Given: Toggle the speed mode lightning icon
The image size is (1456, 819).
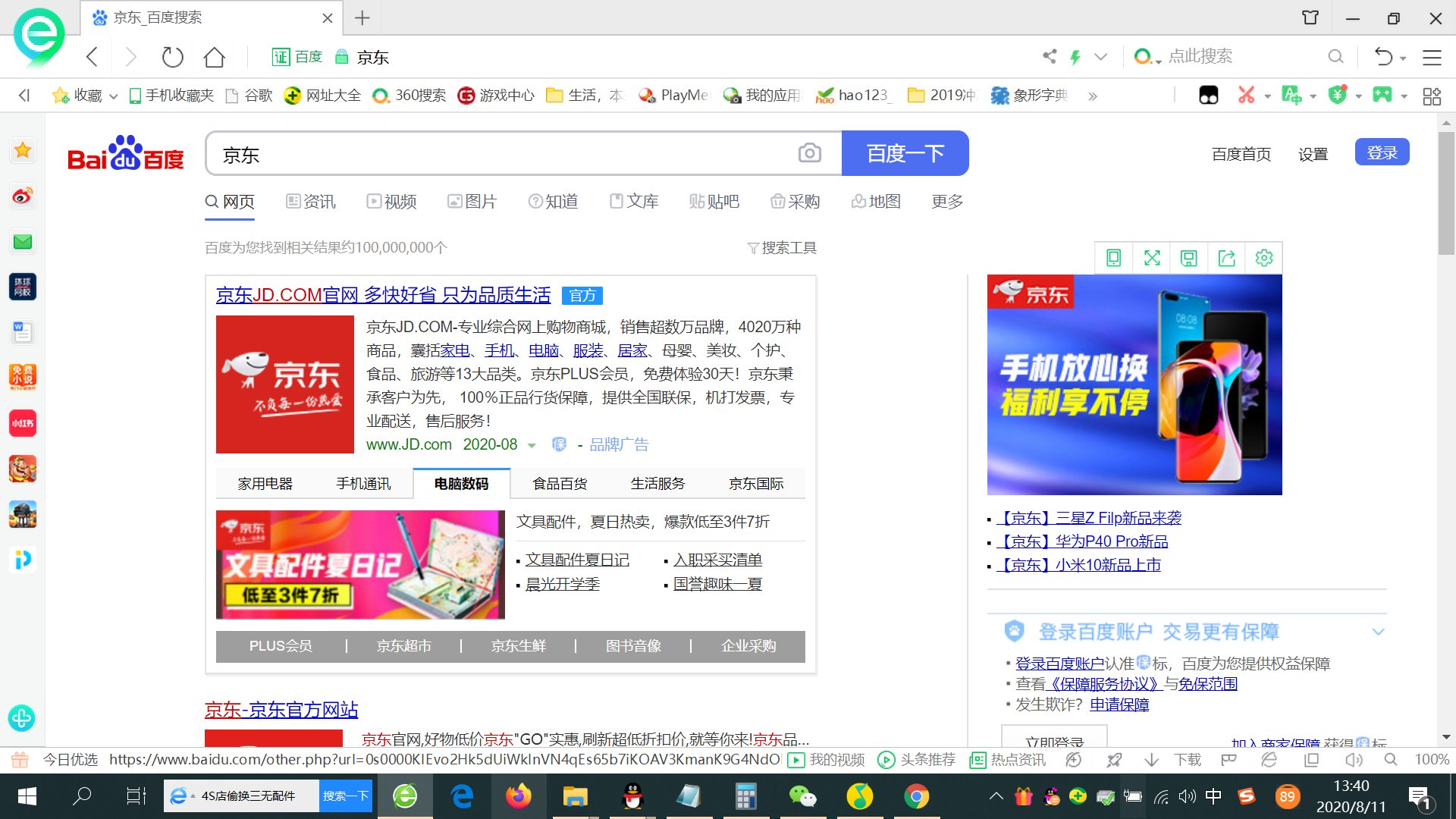Looking at the screenshot, I should coord(1077,56).
